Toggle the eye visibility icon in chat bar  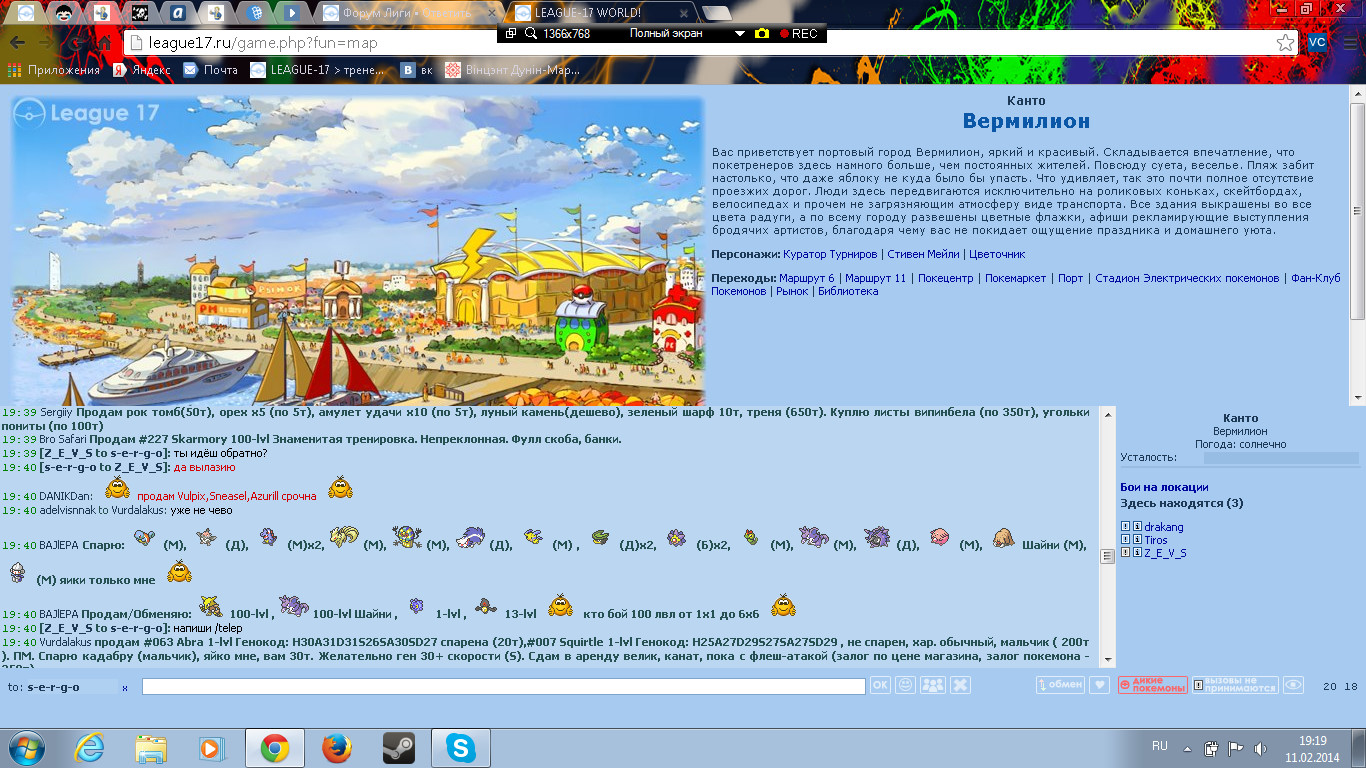click(x=1294, y=685)
